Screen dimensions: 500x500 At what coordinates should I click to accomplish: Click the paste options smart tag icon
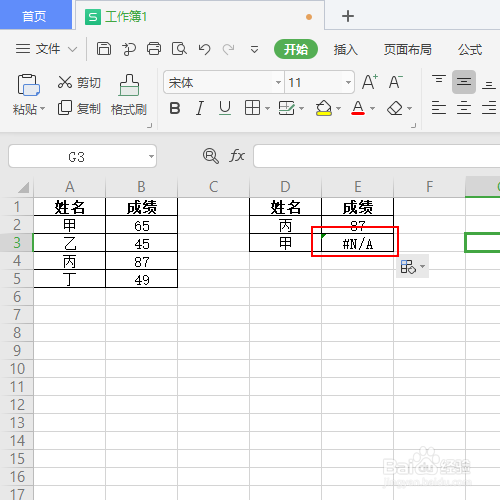pyautogui.click(x=412, y=267)
